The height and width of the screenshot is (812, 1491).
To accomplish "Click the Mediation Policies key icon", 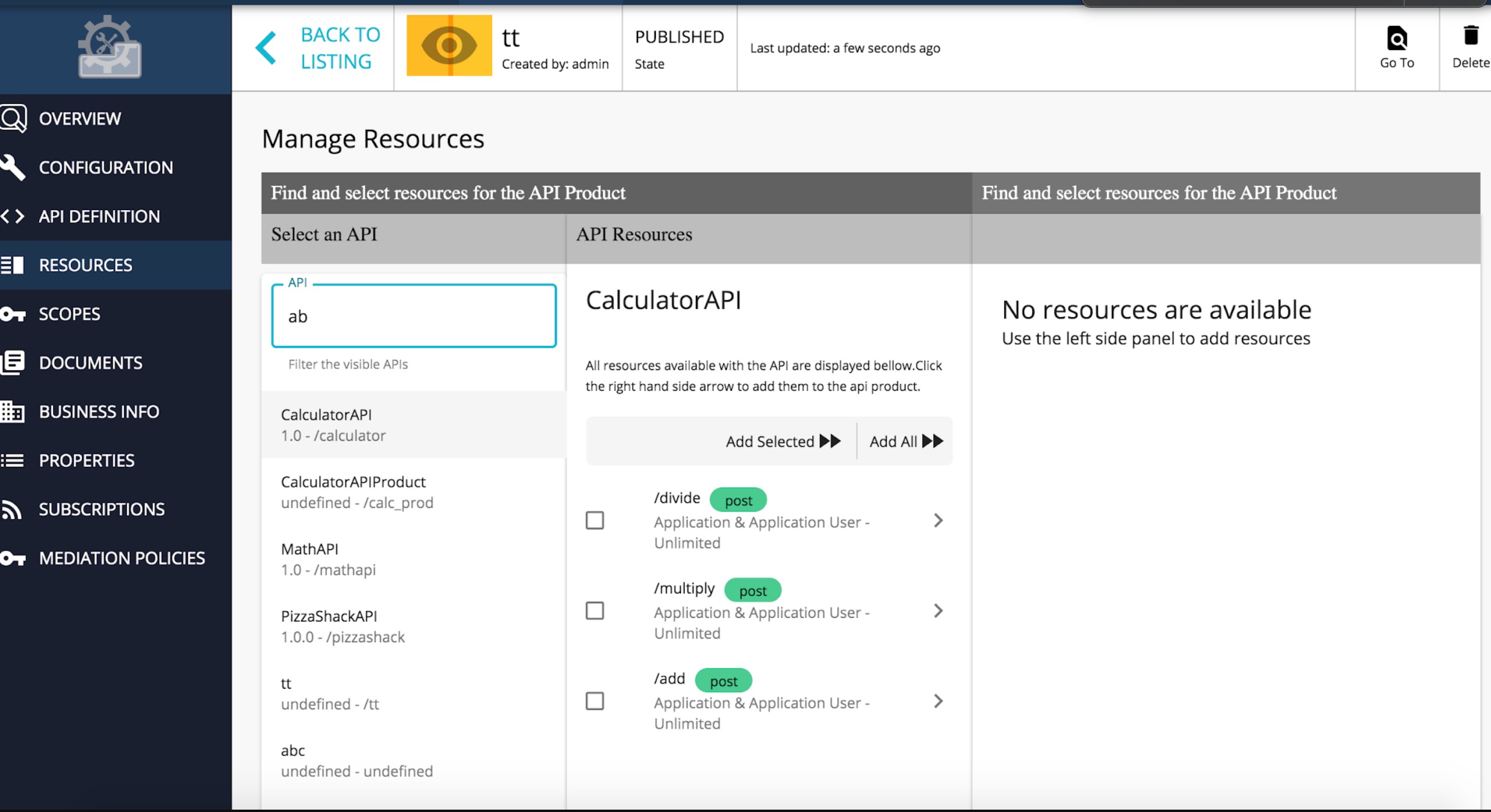I will (13, 558).
